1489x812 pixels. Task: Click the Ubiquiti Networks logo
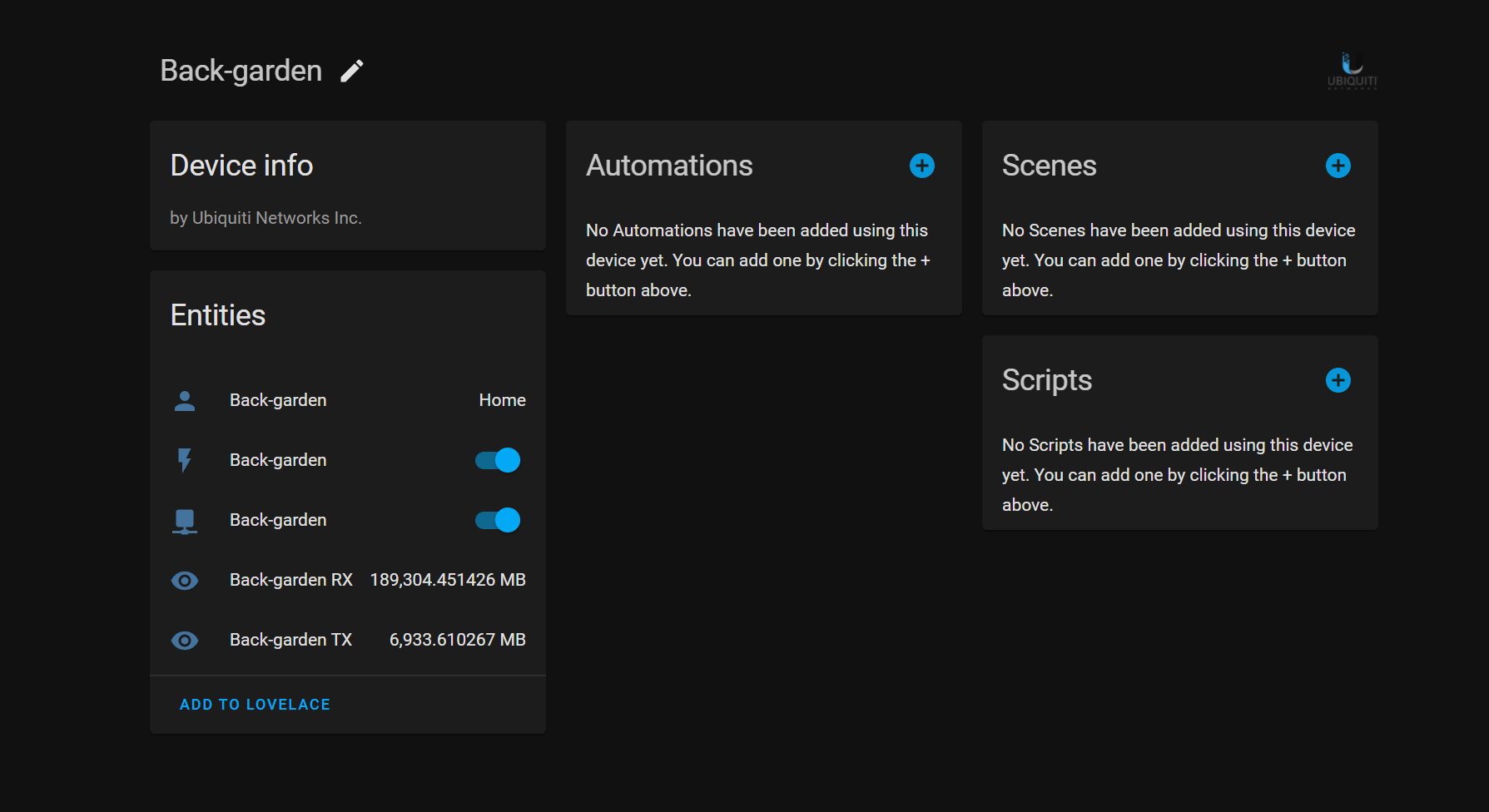(x=1352, y=71)
